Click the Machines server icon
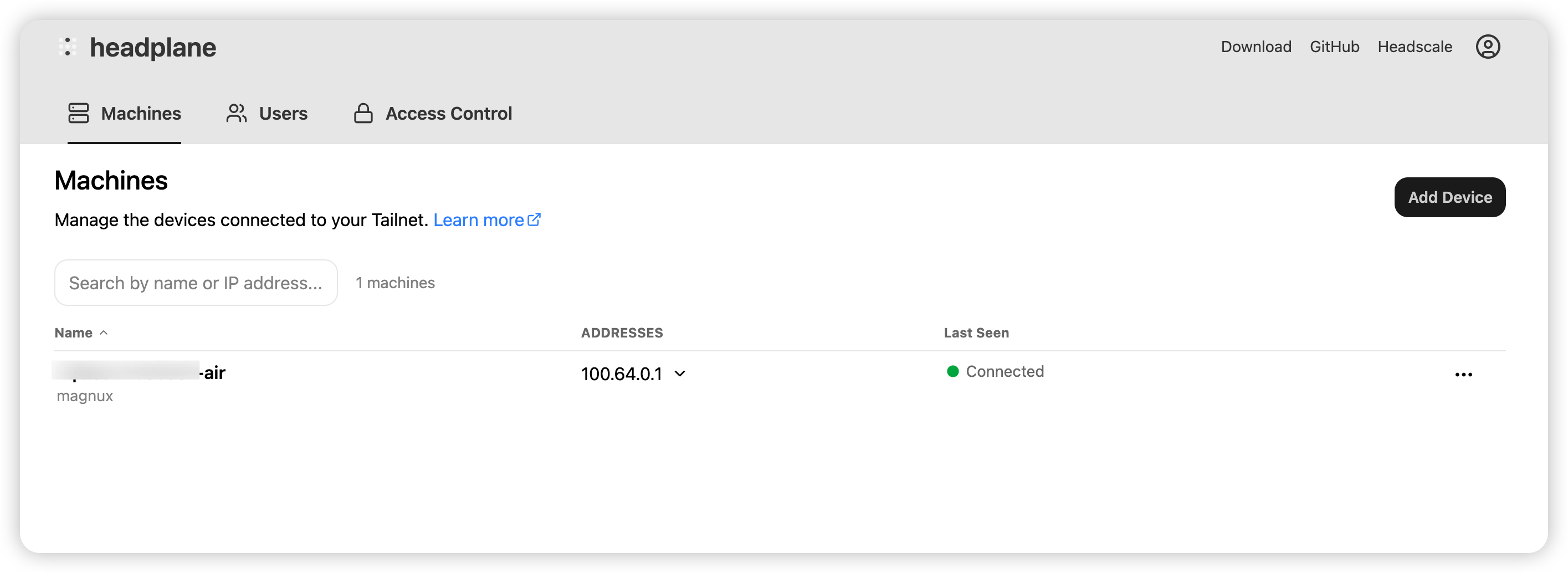Screen dimensions: 1568x573 click(x=79, y=113)
